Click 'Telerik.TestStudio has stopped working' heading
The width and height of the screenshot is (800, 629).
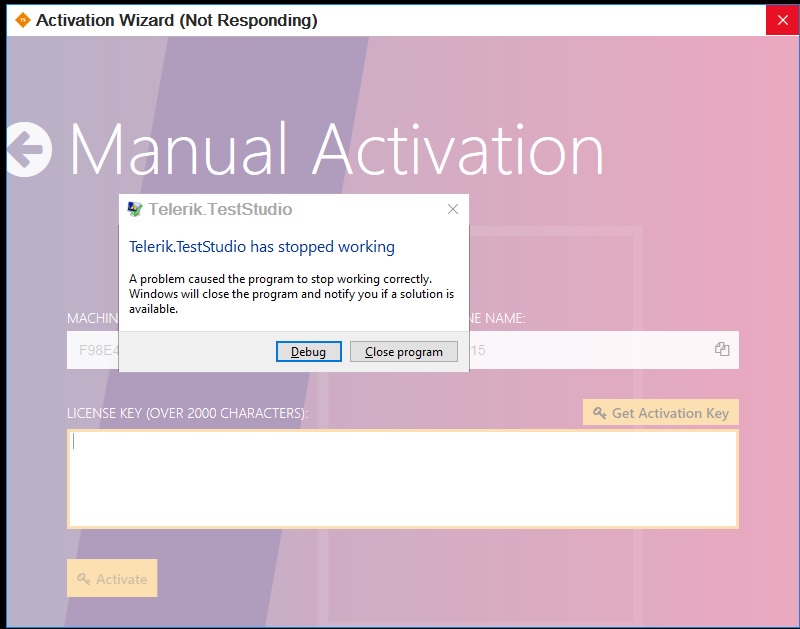pos(262,247)
